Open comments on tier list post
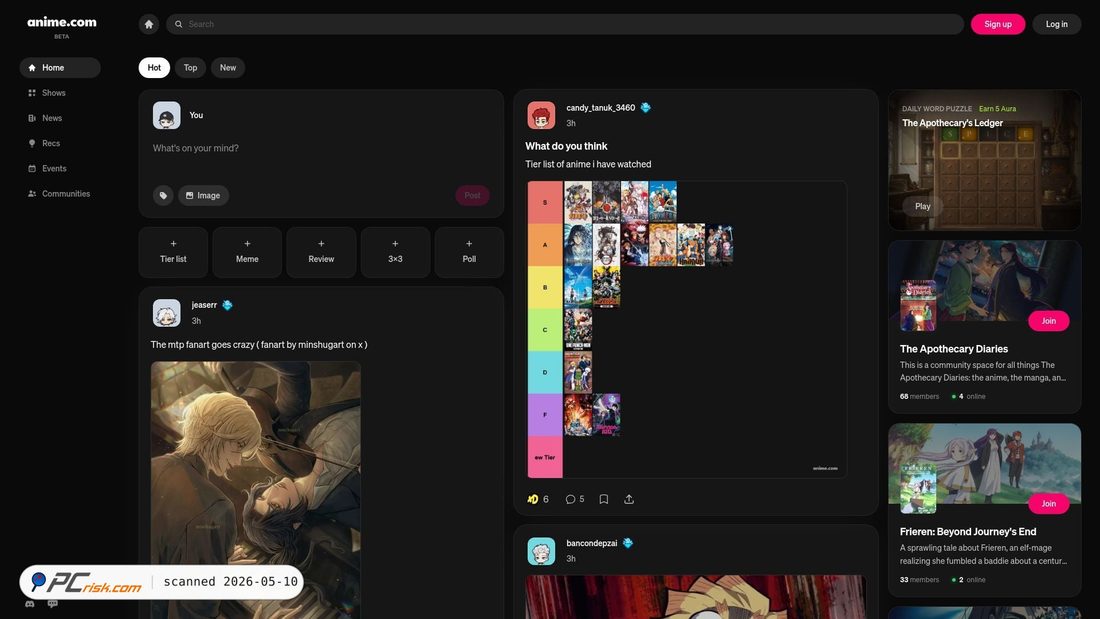 coord(575,499)
